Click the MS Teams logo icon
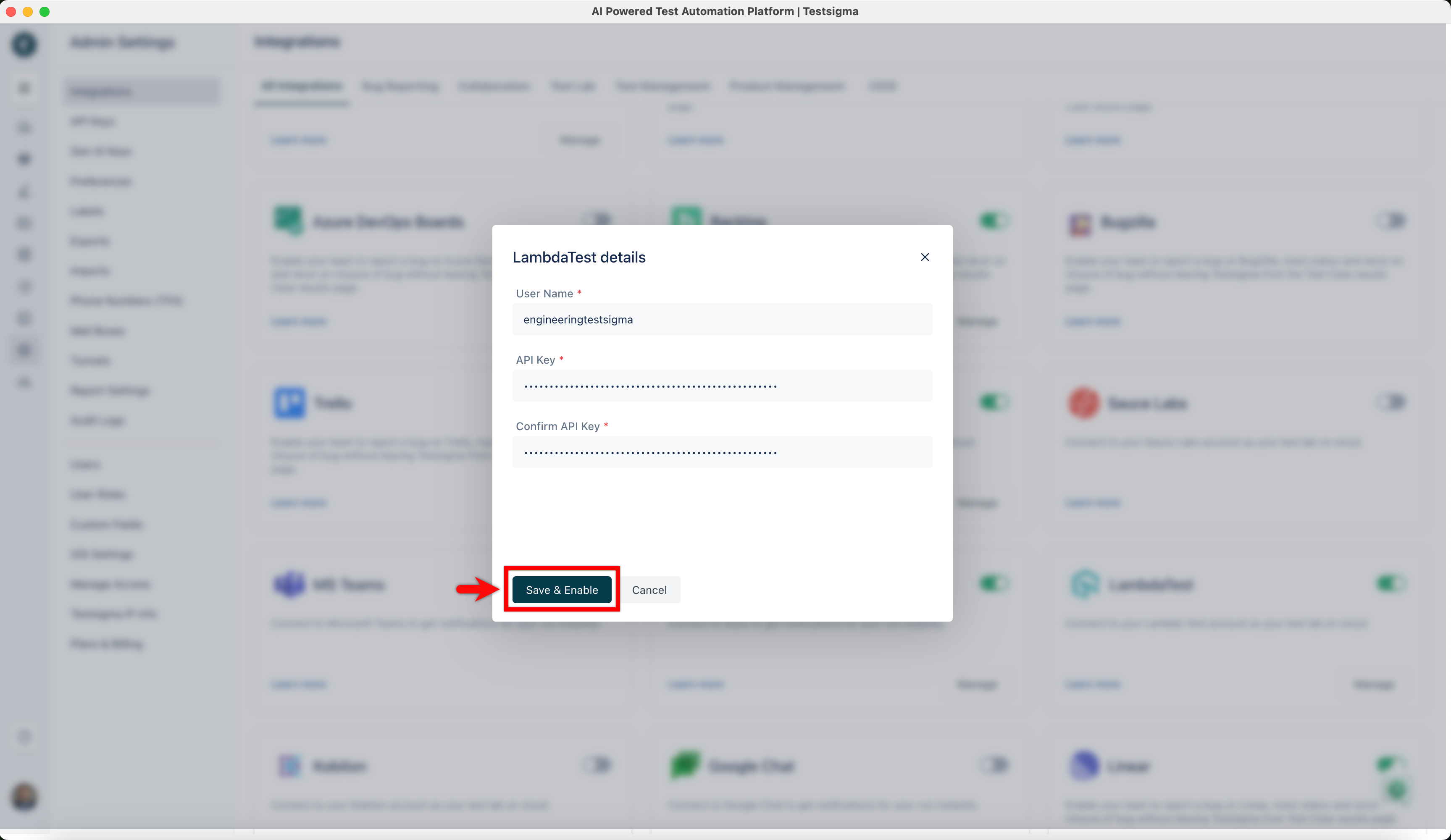The height and width of the screenshot is (840, 1451). 289,584
